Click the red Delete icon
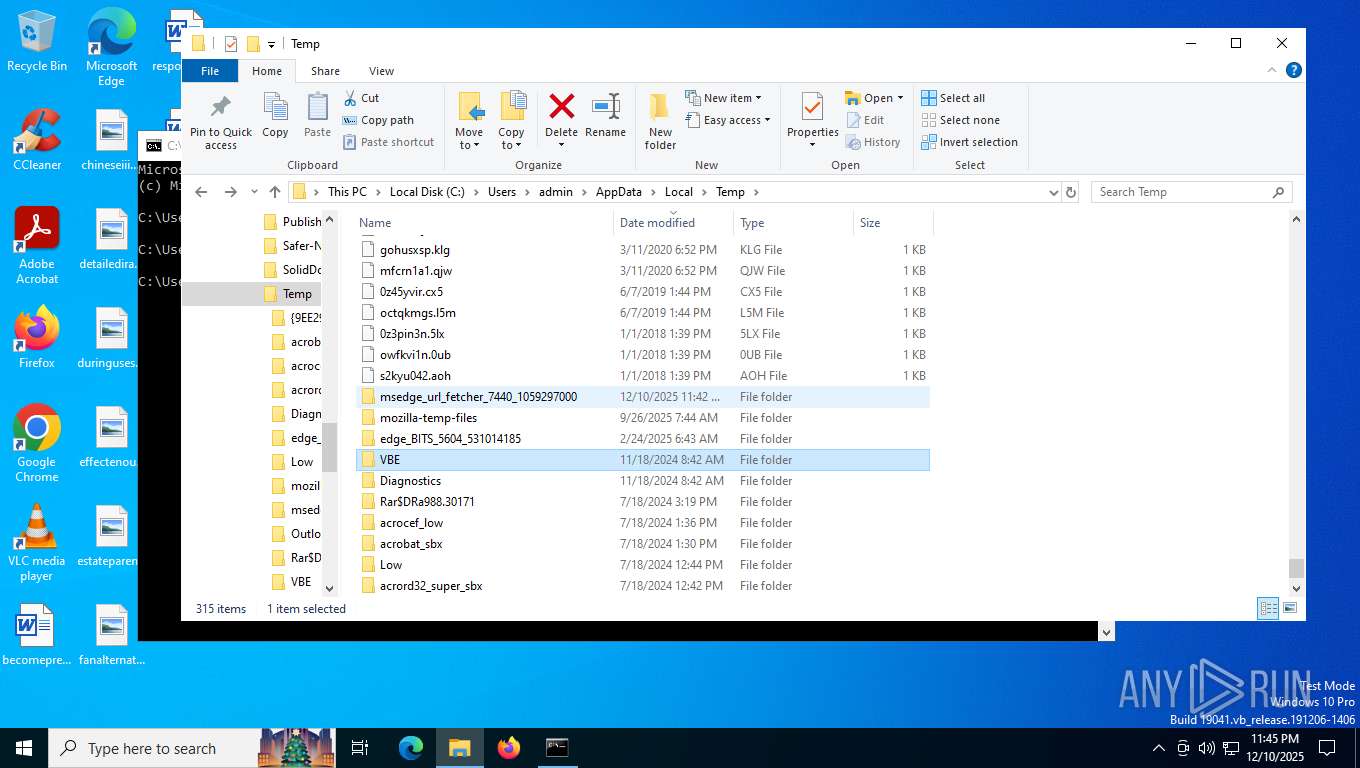 point(562,107)
